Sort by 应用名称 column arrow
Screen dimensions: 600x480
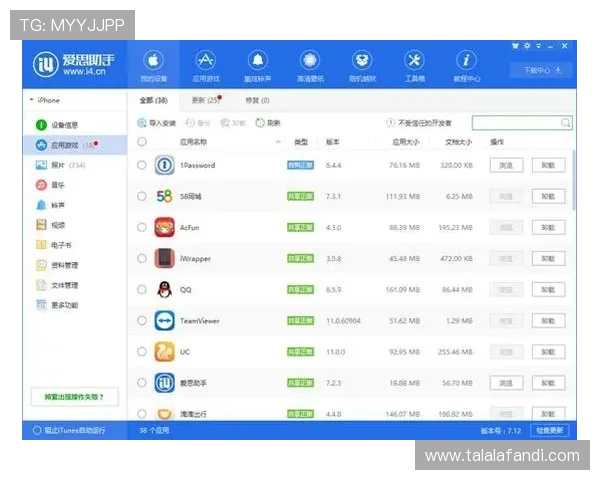tap(278, 142)
